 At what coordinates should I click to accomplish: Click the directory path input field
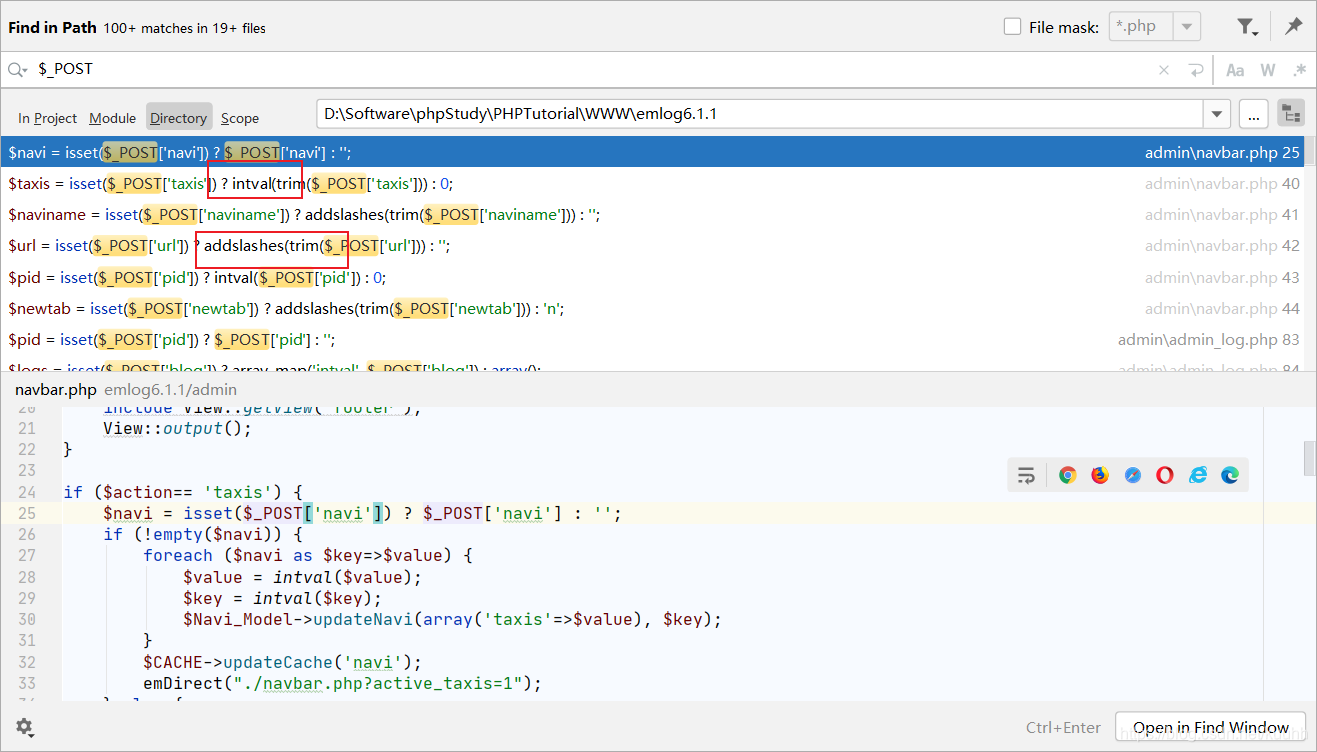[x=760, y=114]
